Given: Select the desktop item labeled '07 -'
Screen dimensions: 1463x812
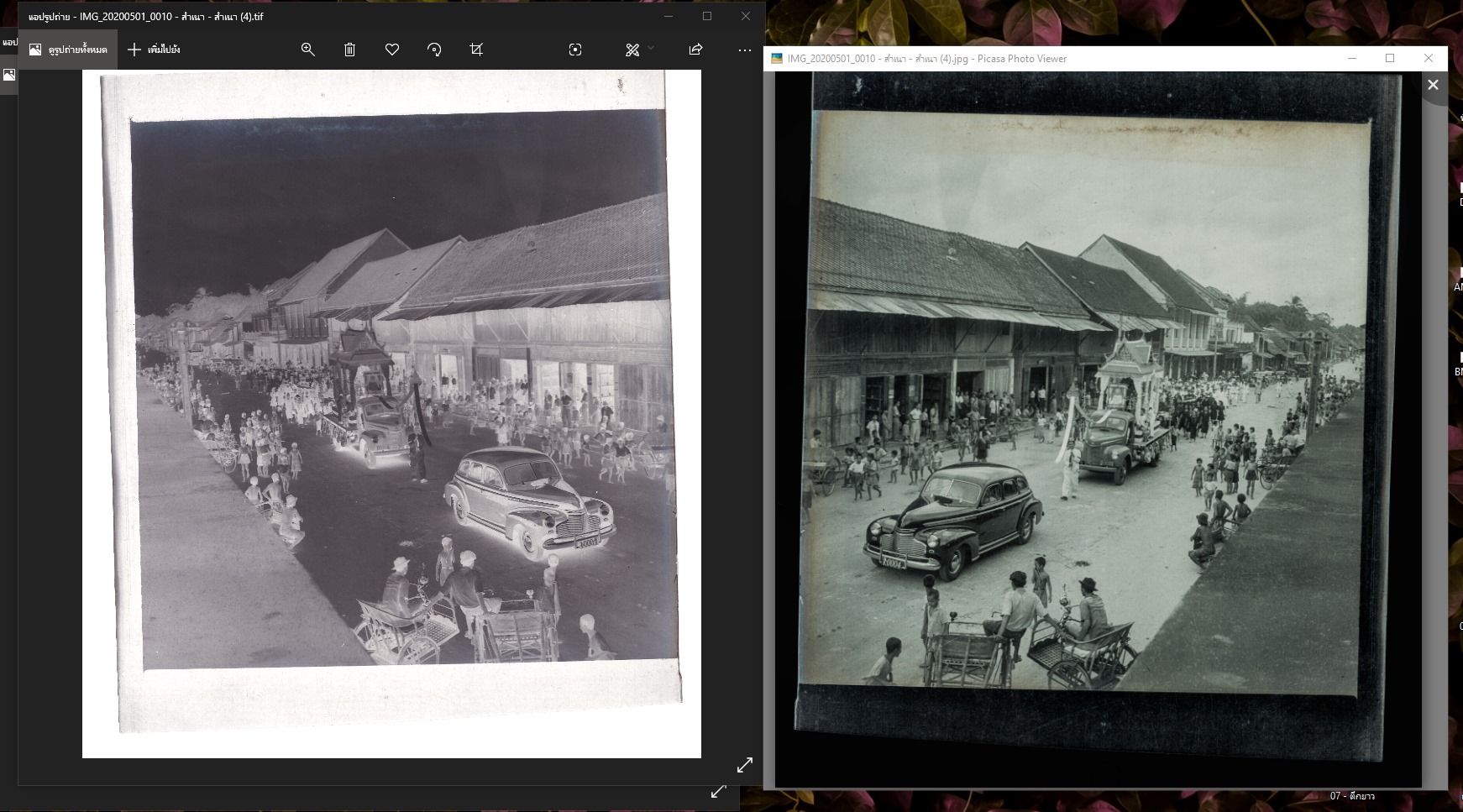Looking at the screenshot, I should point(1352,796).
